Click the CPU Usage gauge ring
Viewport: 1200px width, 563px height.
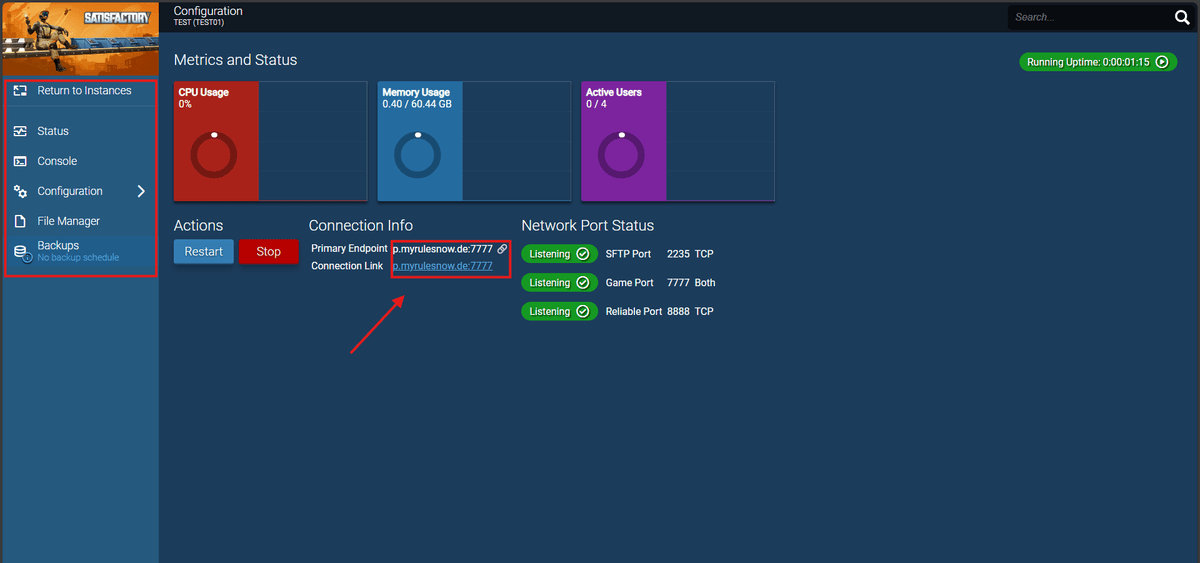tap(214, 156)
